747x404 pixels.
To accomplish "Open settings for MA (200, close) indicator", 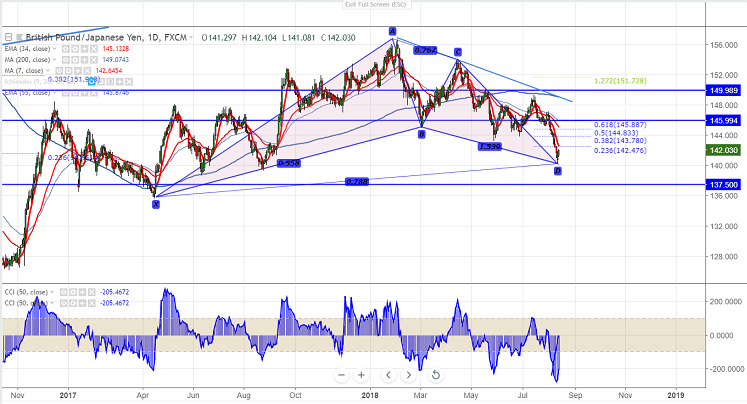I will click(75, 60).
